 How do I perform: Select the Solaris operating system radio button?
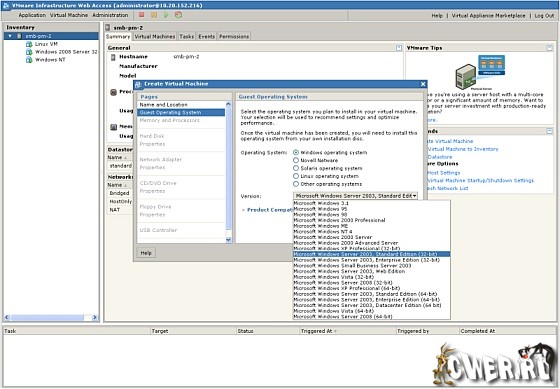(296, 168)
